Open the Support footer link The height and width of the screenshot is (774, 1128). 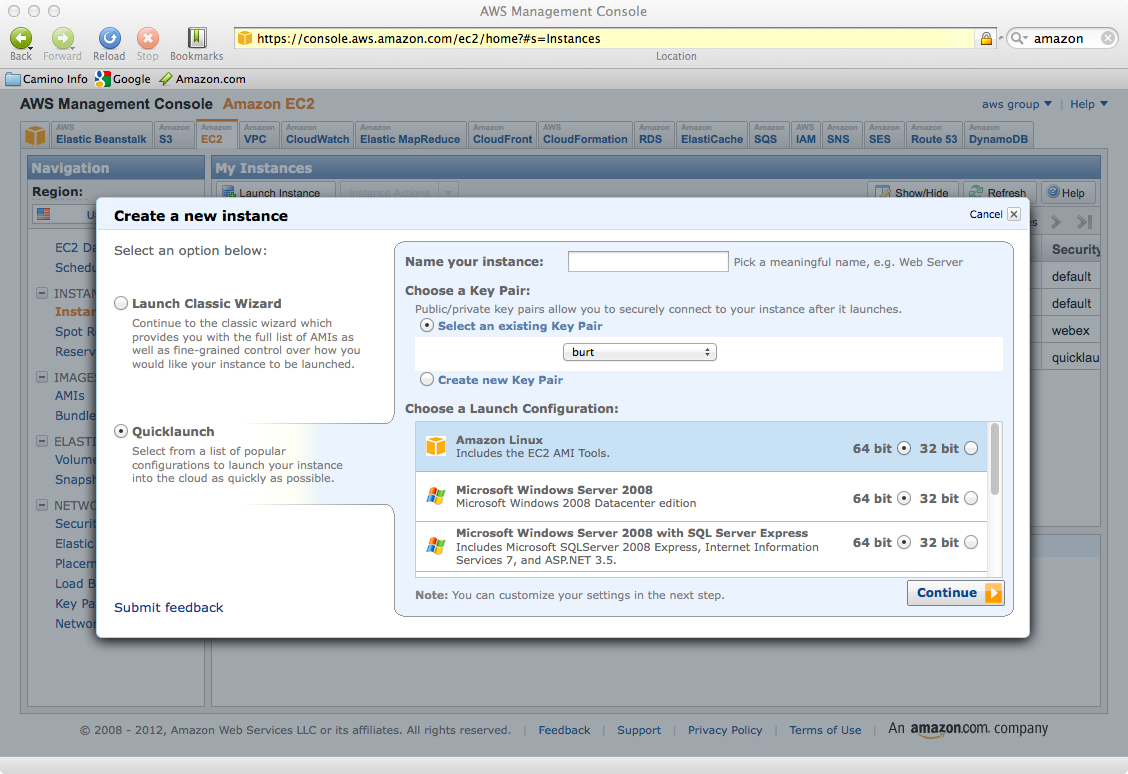click(x=639, y=730)
